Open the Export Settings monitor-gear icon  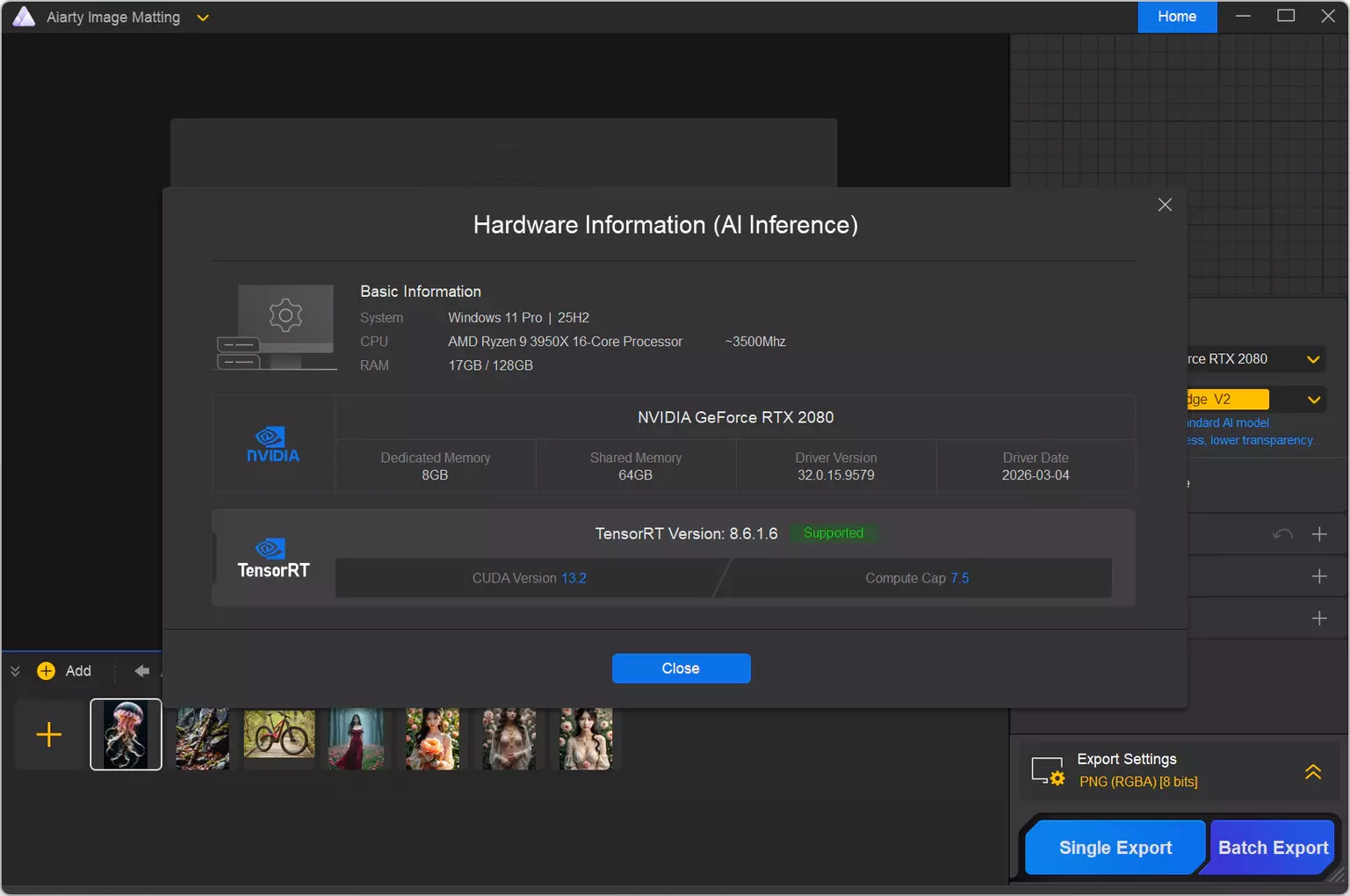pyautogui.click(x=1048, y=771)
